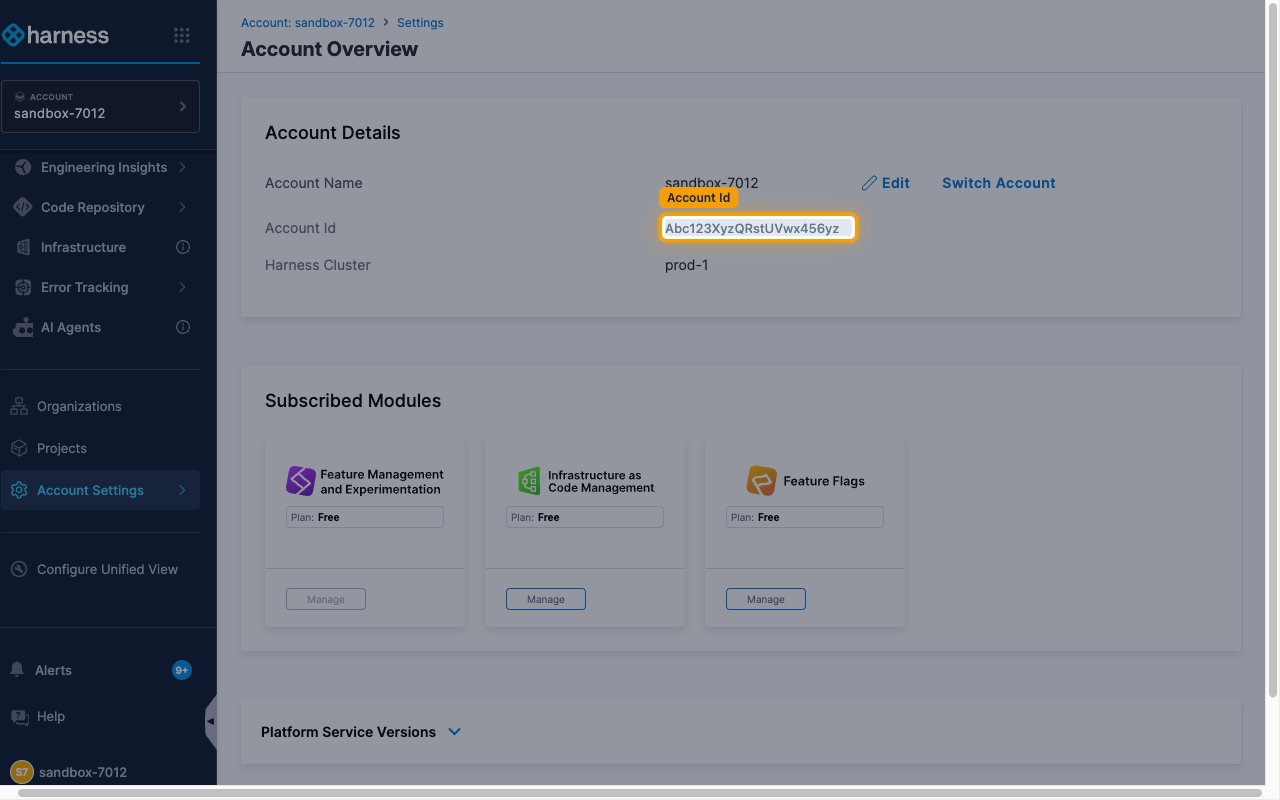Click the Account Overview page title
1280x800 pixels.
coord(330,49)
